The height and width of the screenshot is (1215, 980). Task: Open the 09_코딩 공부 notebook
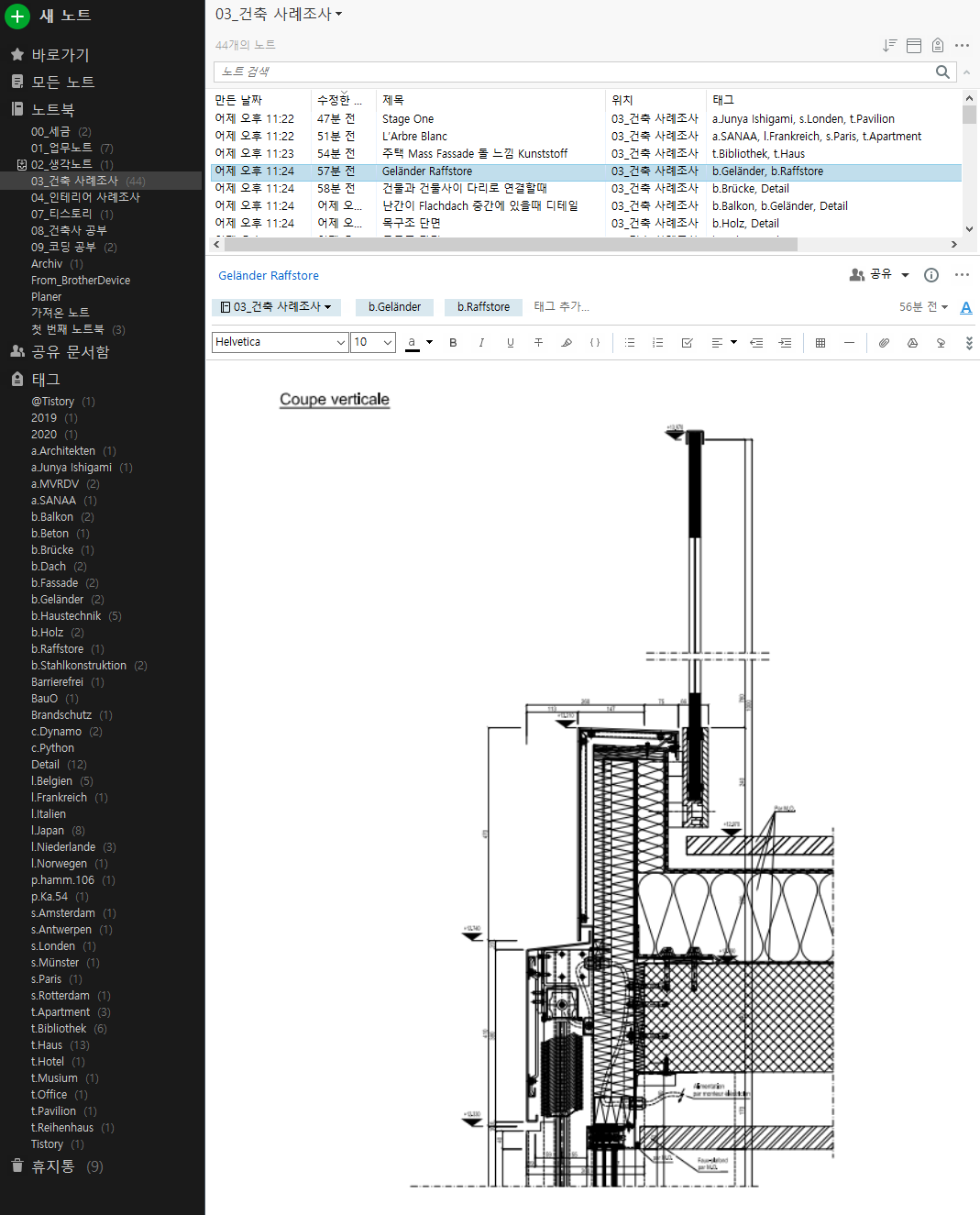(x=73, y=248)
